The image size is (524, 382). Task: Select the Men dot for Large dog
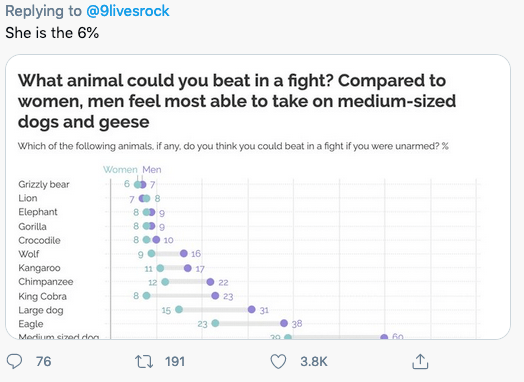[x=252, y=309]
